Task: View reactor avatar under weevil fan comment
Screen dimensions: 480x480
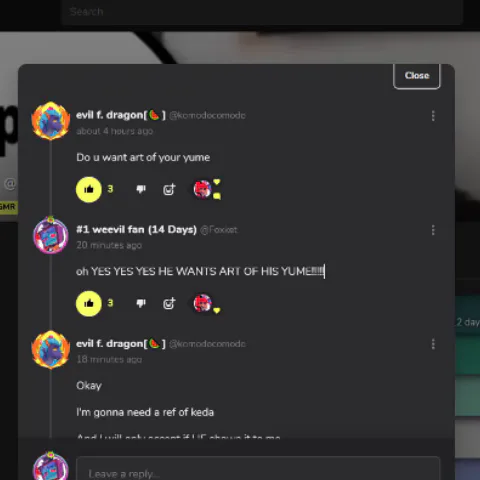Action: (203, 303)
